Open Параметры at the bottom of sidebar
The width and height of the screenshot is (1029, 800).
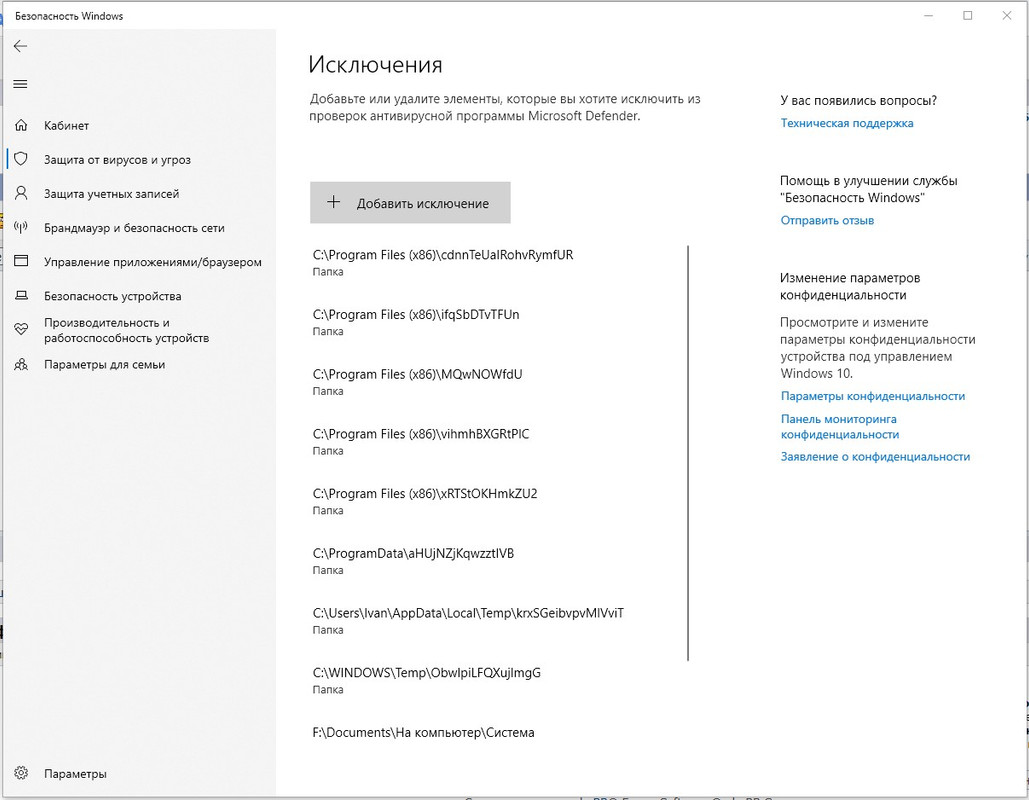pyautogui.click(x=75, y=774)
